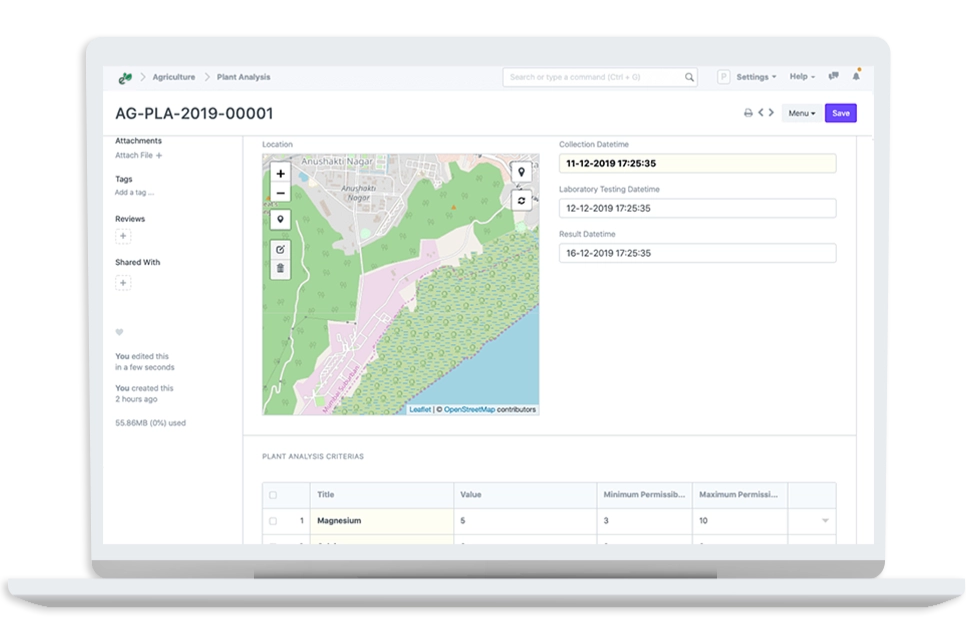Navigate to Plant Analysis breadcrumb

pos(243,77)
